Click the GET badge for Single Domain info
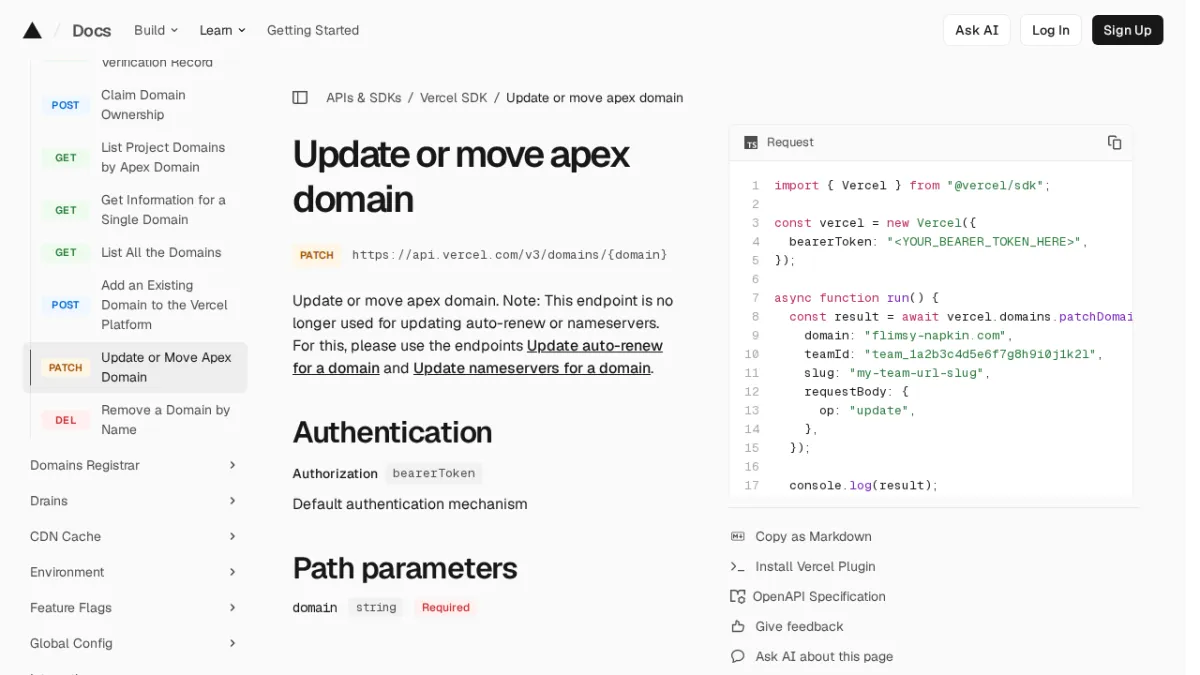Image resolution: width=1200 pixels, height=675 pixels. coord(66,210)
